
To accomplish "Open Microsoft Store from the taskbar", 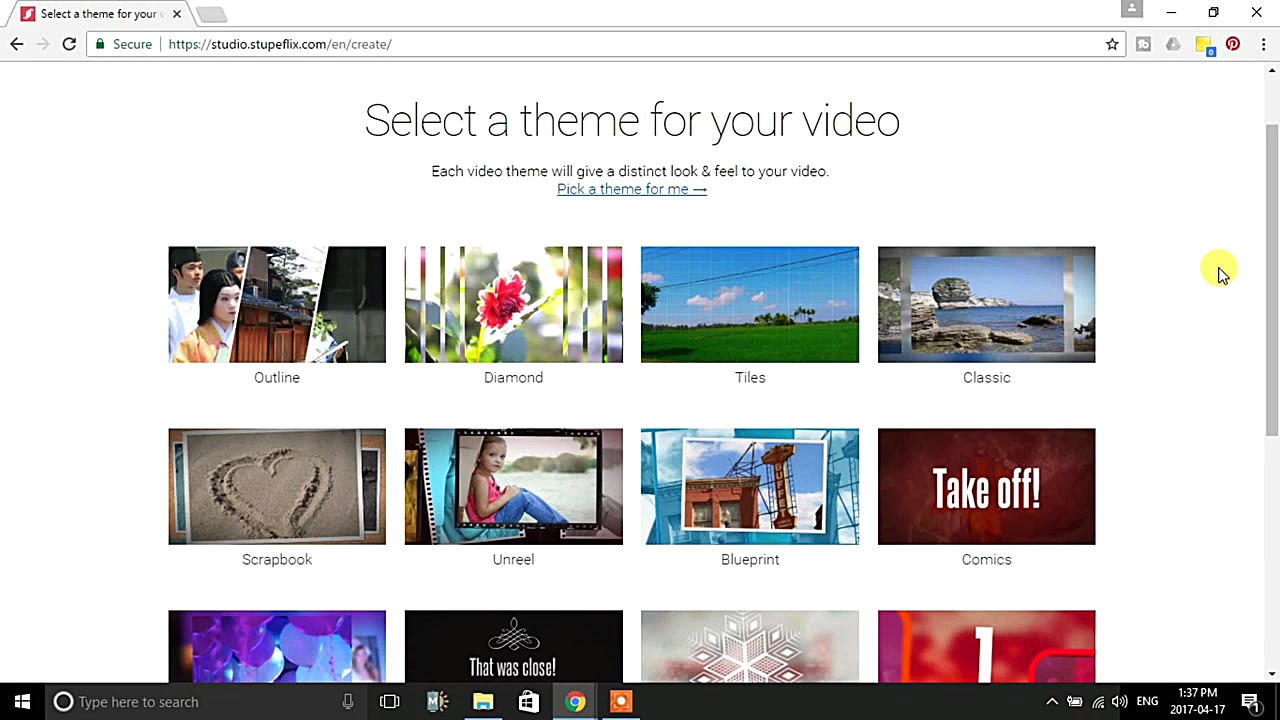I will 529,702.
